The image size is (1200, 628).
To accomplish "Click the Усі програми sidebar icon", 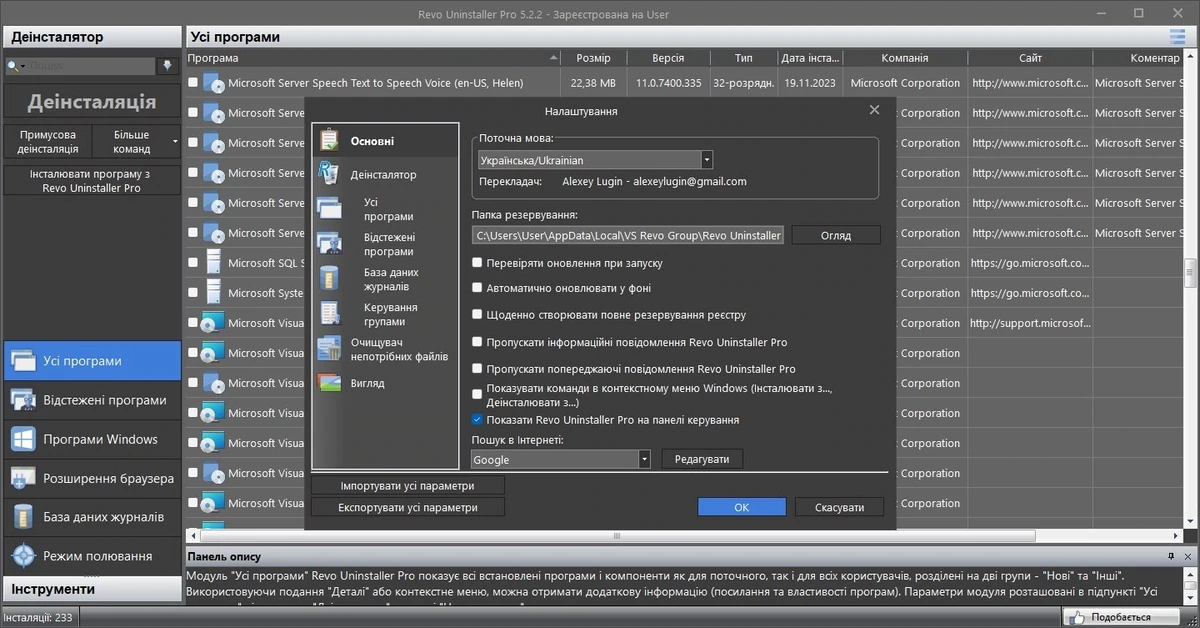I will click(x=23, y=360).
